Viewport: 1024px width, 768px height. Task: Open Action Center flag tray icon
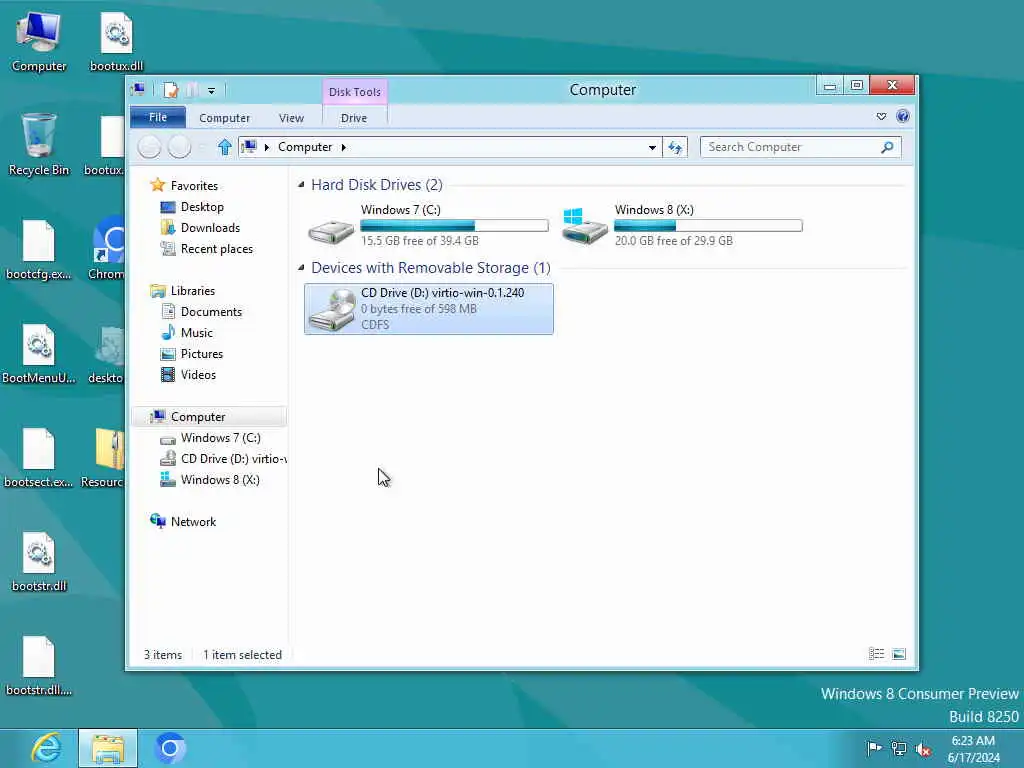[x=874, y=748]
